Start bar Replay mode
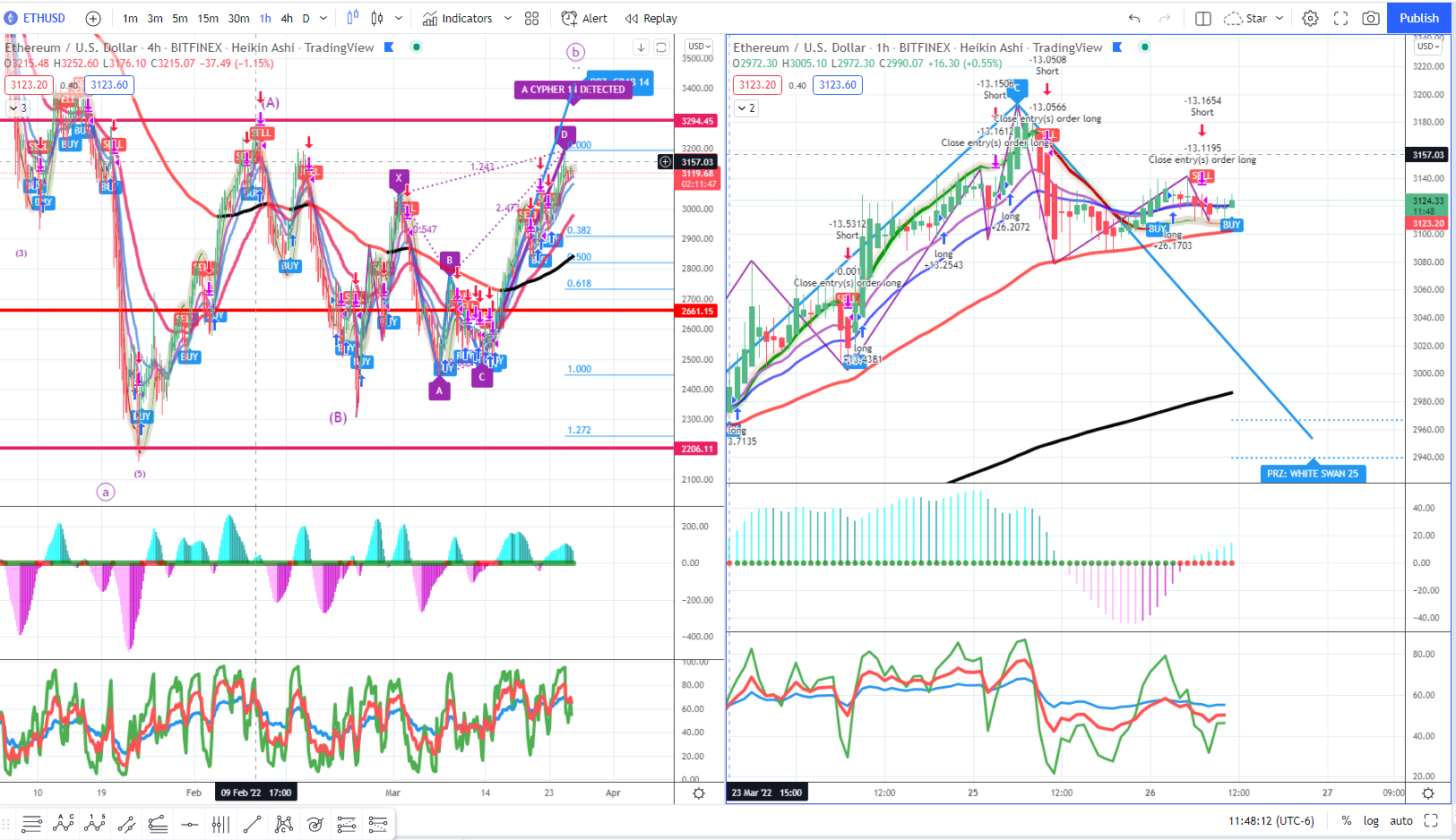The image size is (1456, 840). coord(651,18)
